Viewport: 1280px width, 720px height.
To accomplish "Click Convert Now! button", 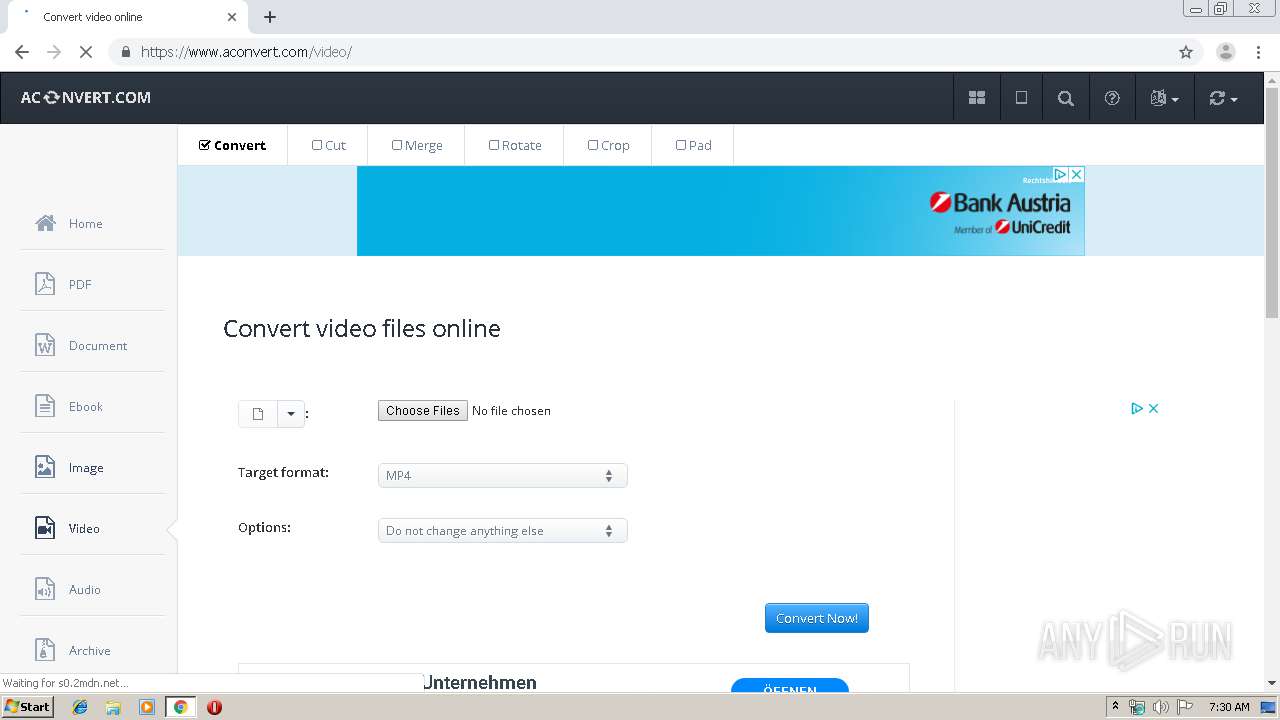I will (817, 618).
